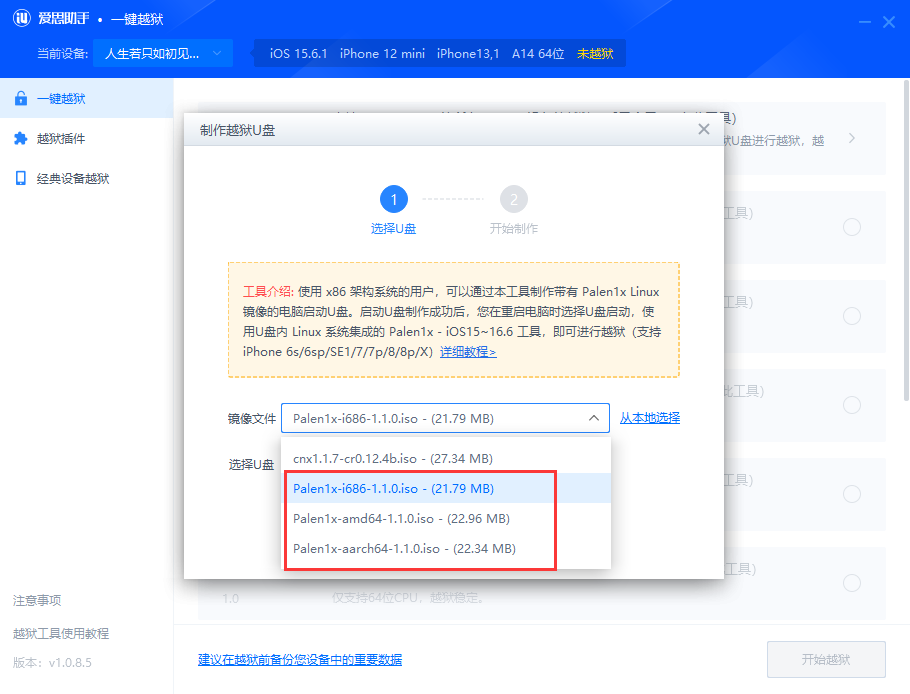Click the 未越狱 status text
Viewport: 910px width, 694px height.
click(595, 54)
